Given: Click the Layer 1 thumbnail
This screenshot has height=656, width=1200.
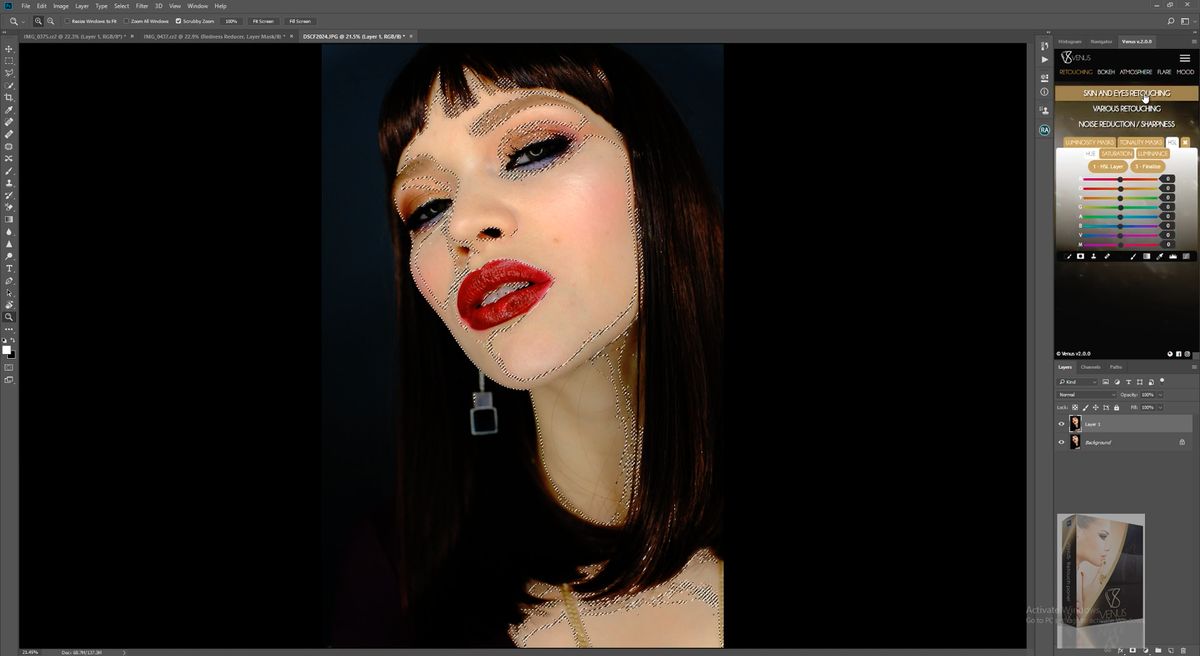Looking at the screenshot, I should click(x=1075, y=423).
